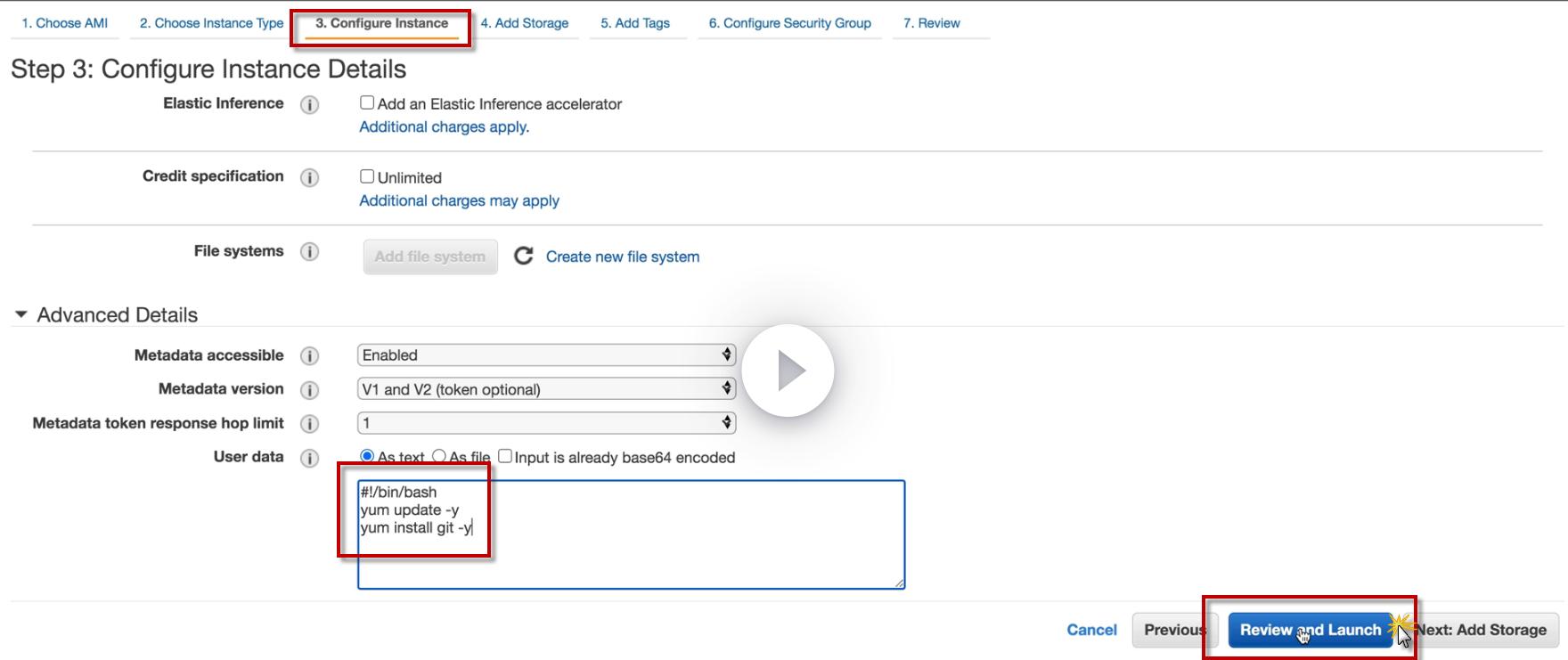Click the Review and Launch button
The height and width of the screenshot is (660, 1568).
(1310, 630)
